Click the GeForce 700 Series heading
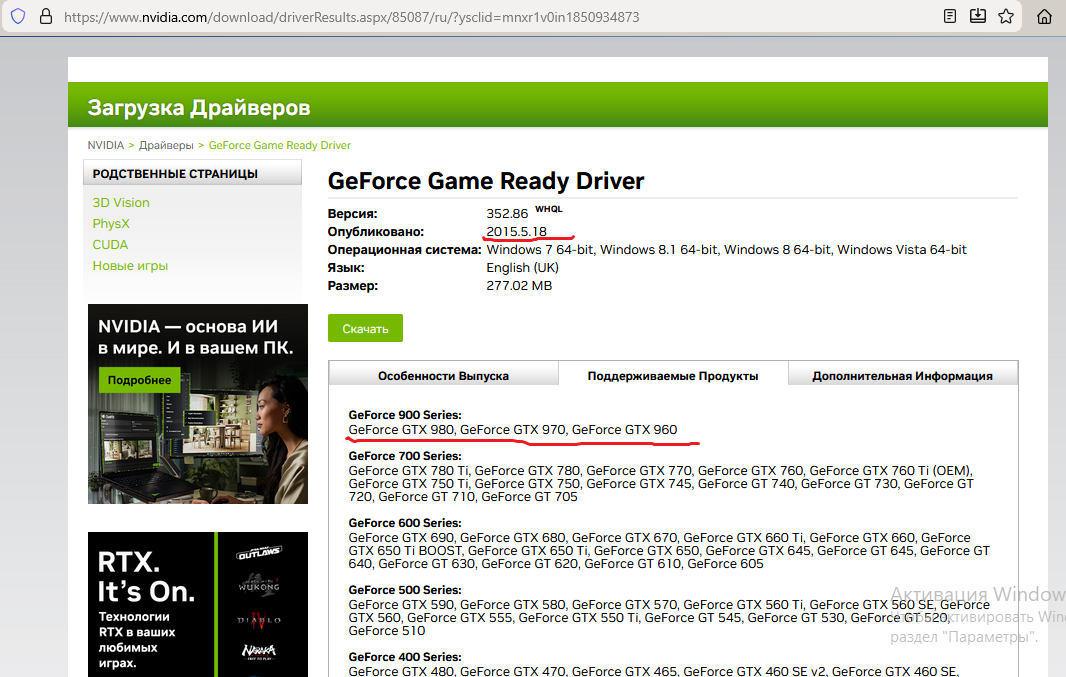 click(x=405, y=456)
